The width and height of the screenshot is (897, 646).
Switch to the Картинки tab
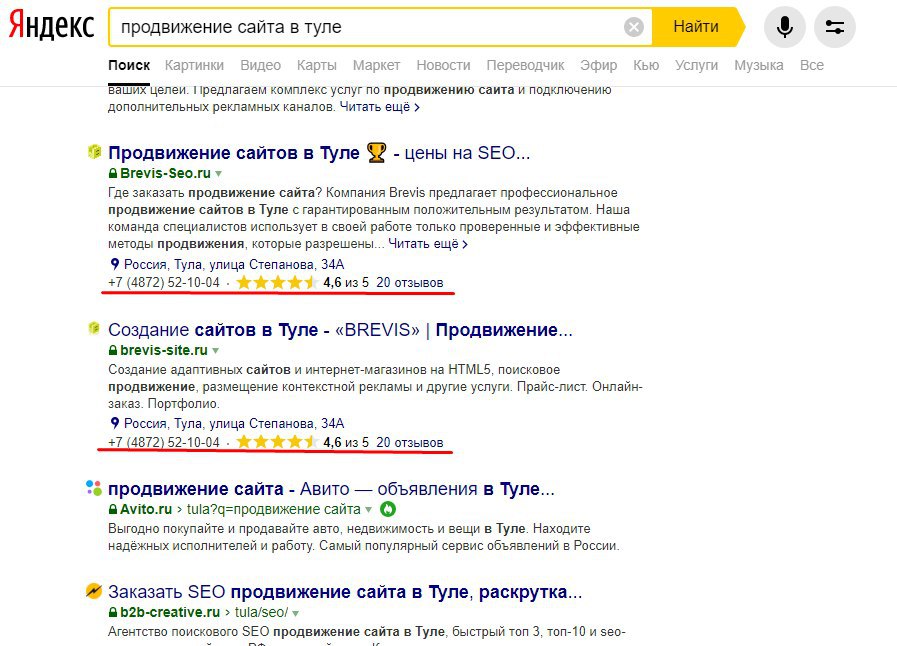(195, 65)
